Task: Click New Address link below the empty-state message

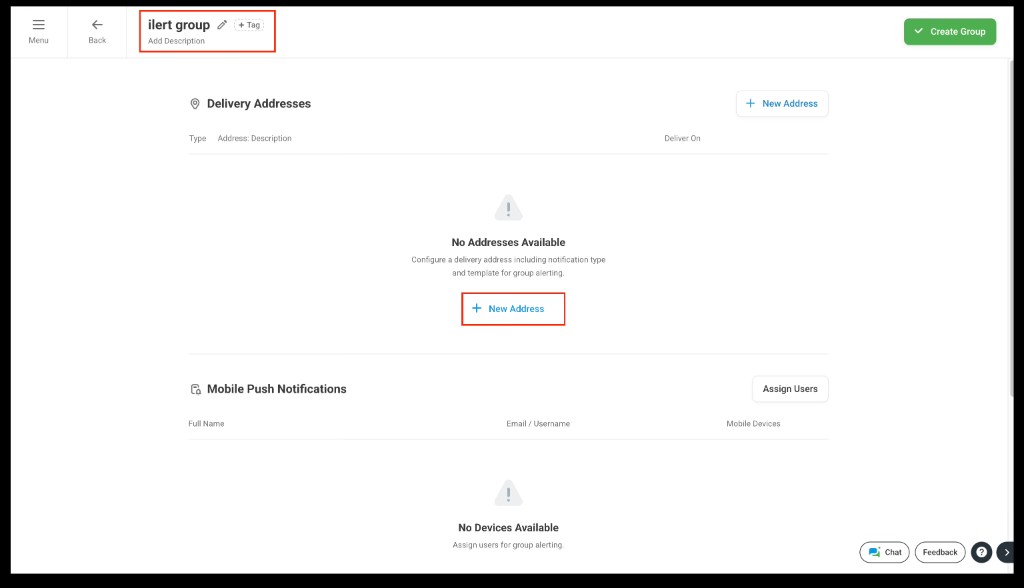Action: (513, 309)
